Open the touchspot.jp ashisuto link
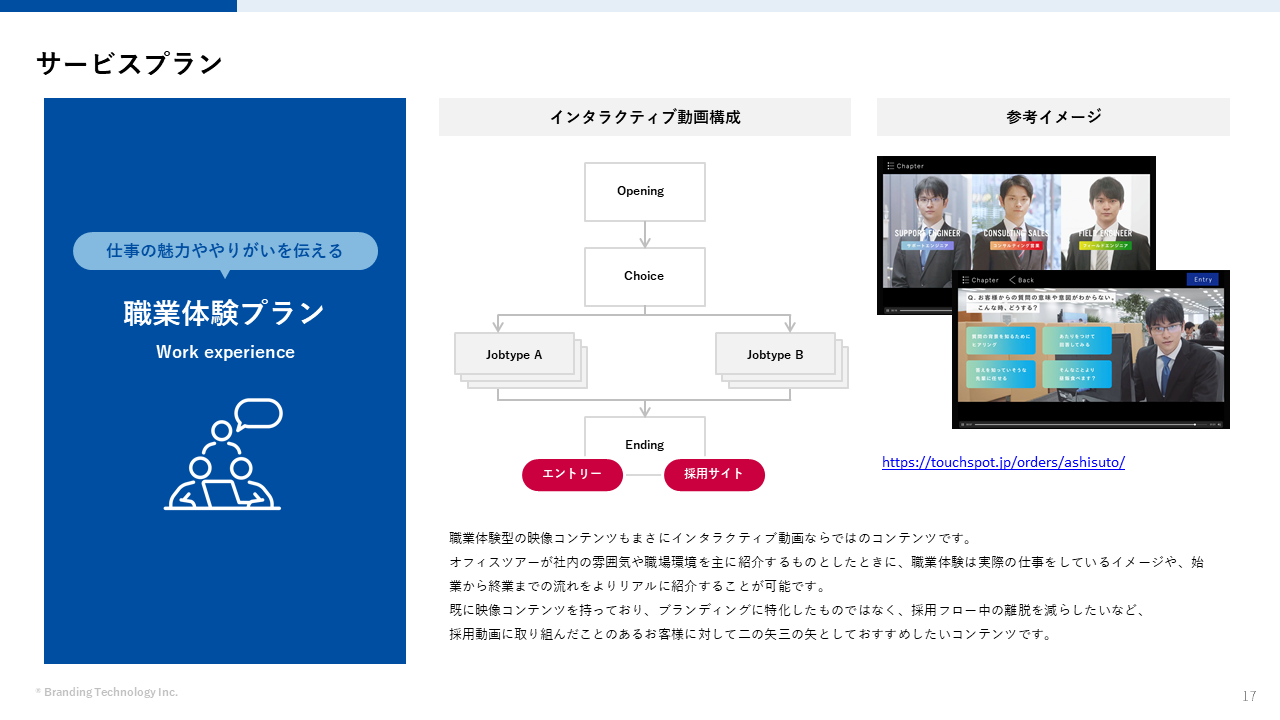The image size is (1280, 720). click(1003, 462)
